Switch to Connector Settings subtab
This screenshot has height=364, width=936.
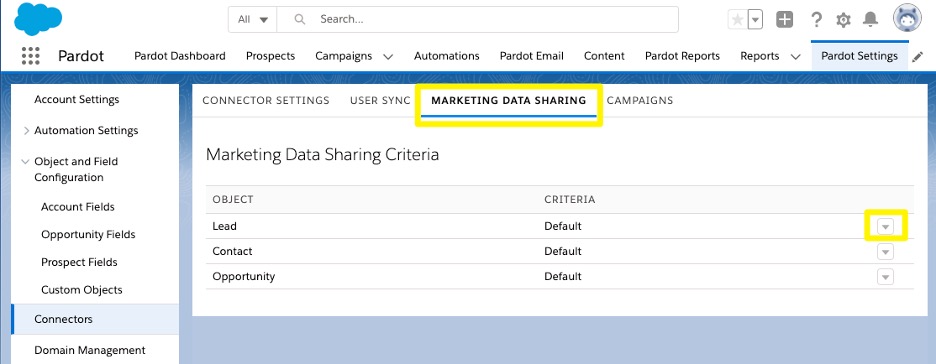coord(266,100)
